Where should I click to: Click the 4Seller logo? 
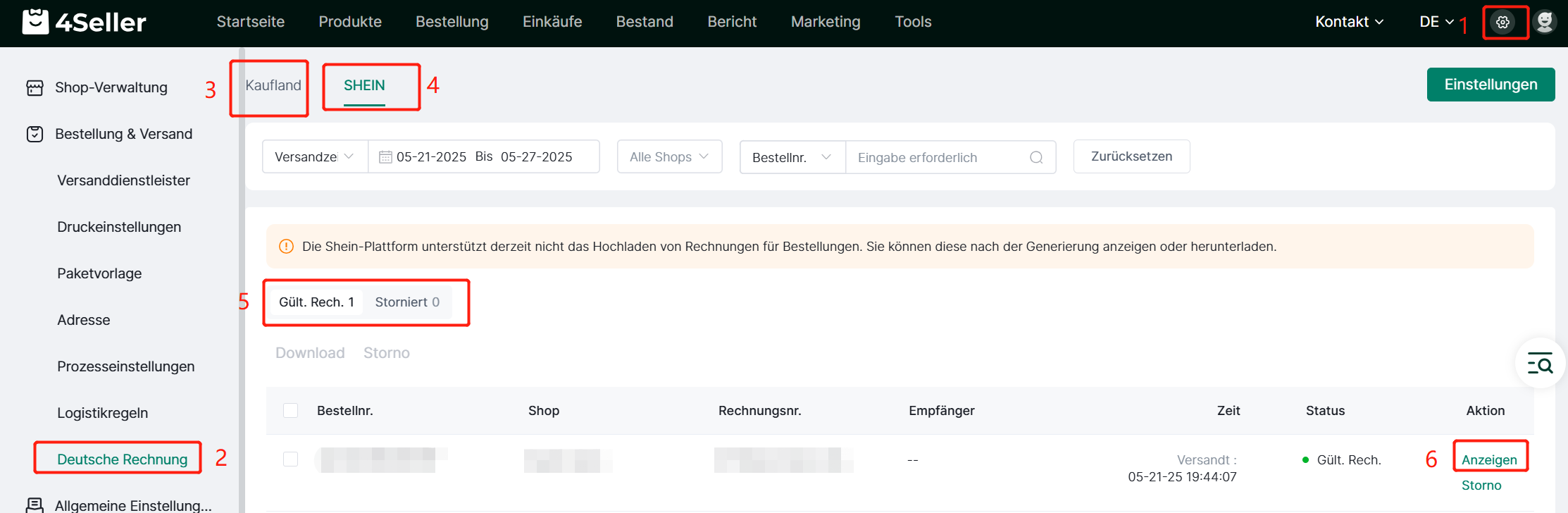84,22
